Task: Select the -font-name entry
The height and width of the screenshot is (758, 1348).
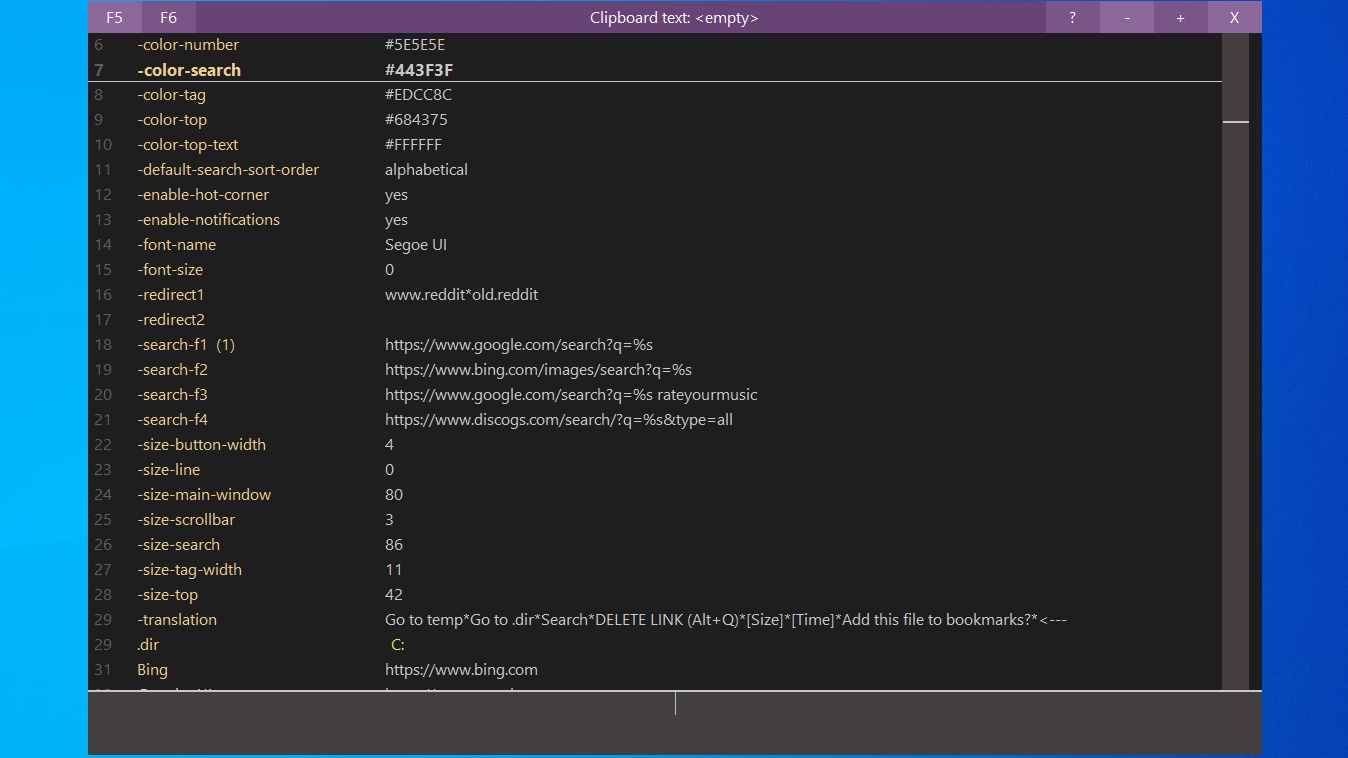Action: pos(176,245)
